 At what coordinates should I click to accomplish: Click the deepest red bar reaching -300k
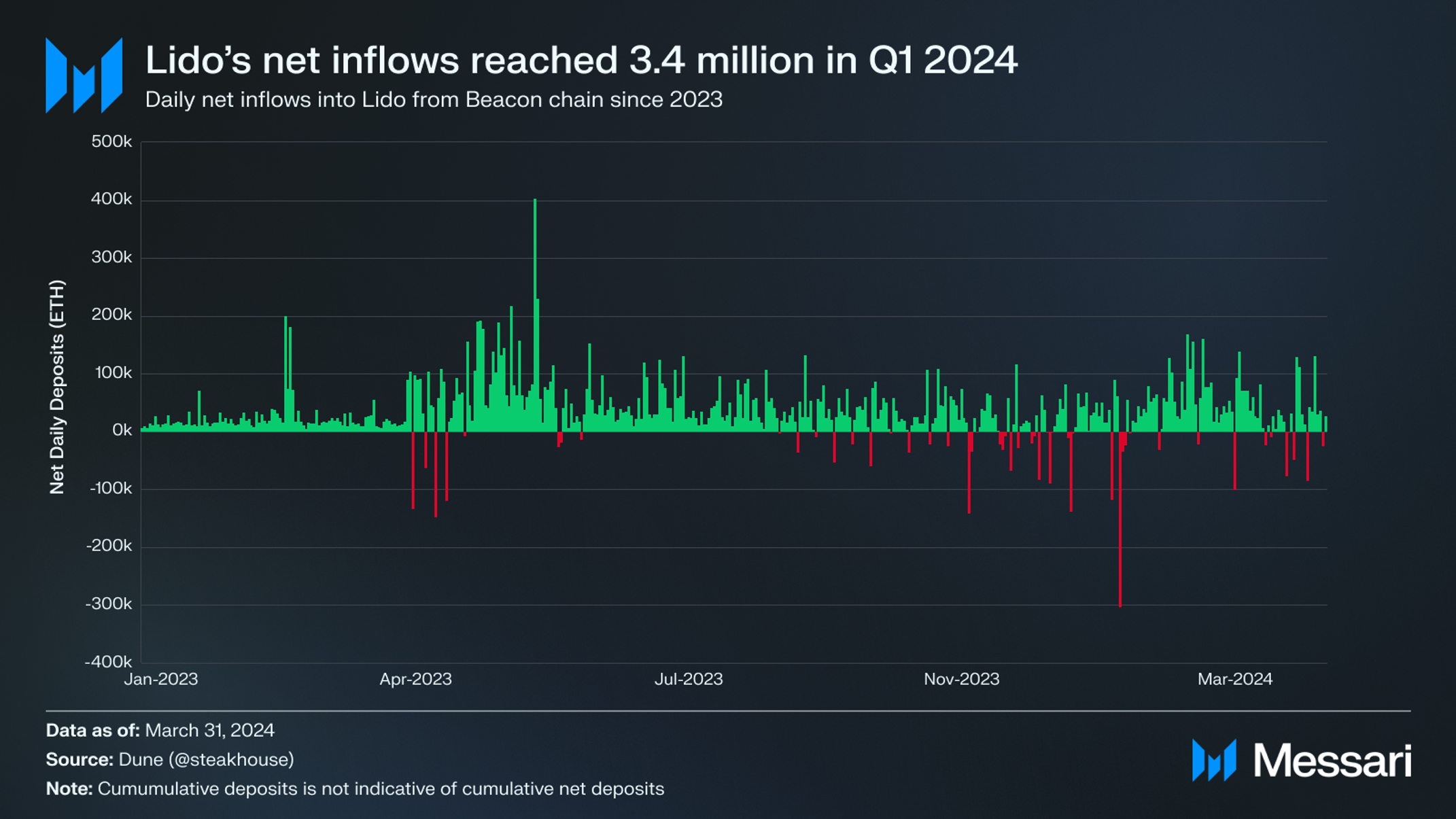point(1120,519)
